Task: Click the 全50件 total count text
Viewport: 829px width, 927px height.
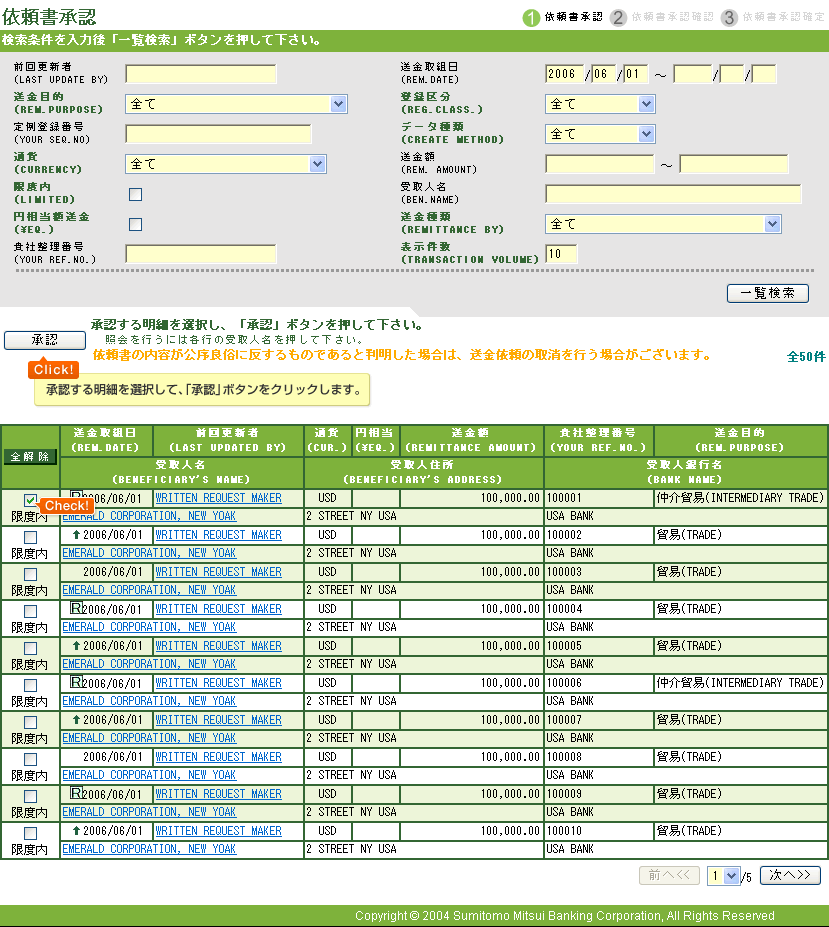Action: (806, 356)
